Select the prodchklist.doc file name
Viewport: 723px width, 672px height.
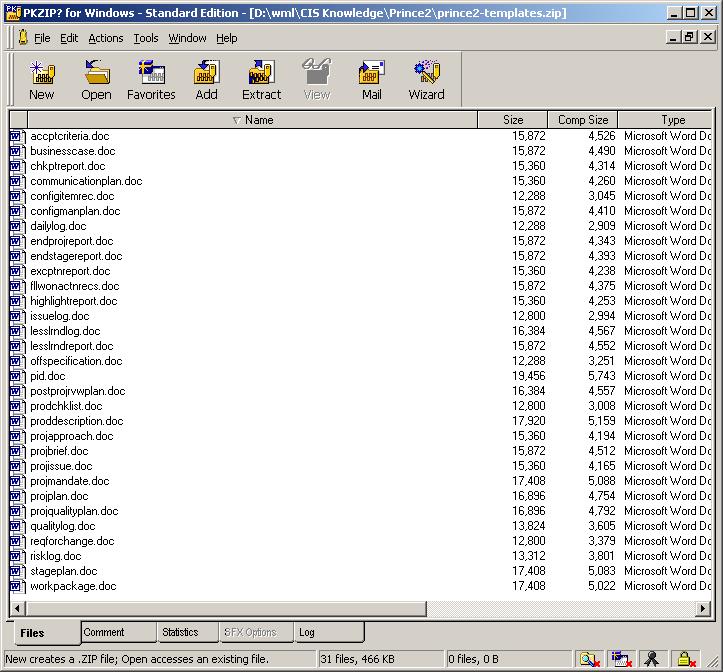coord(66,406)
